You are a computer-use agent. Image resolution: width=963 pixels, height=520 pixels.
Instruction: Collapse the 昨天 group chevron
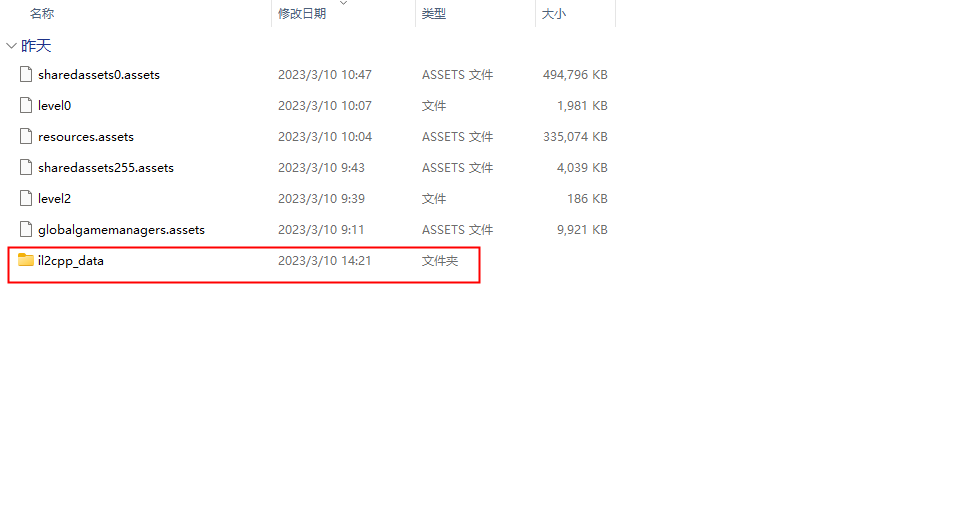[11, 45]
